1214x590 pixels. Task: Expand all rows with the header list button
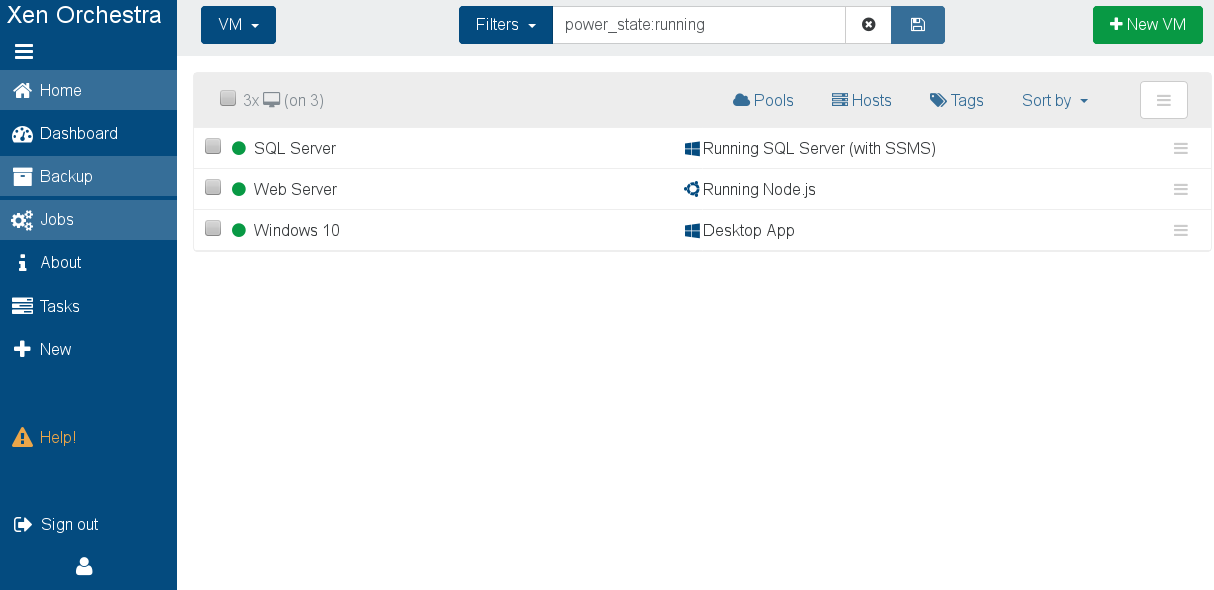tap(1164, 100)
